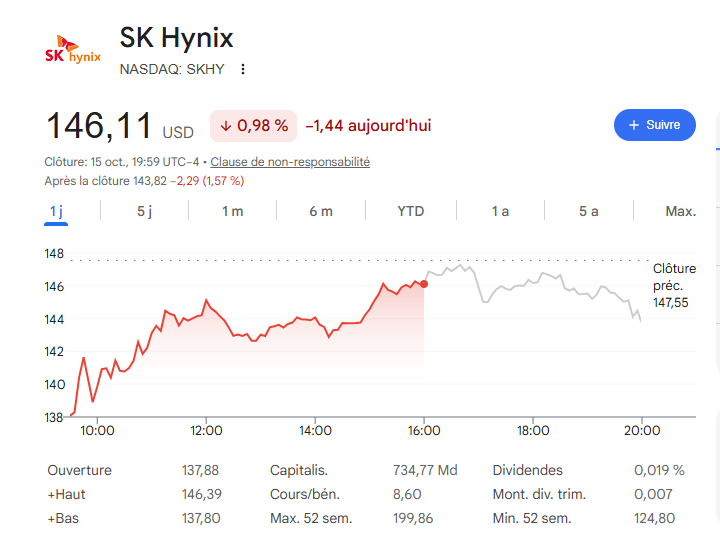The image size is (720, 544).
Task: Click the Max. 52 sem. label
Action: pos(311,519)
